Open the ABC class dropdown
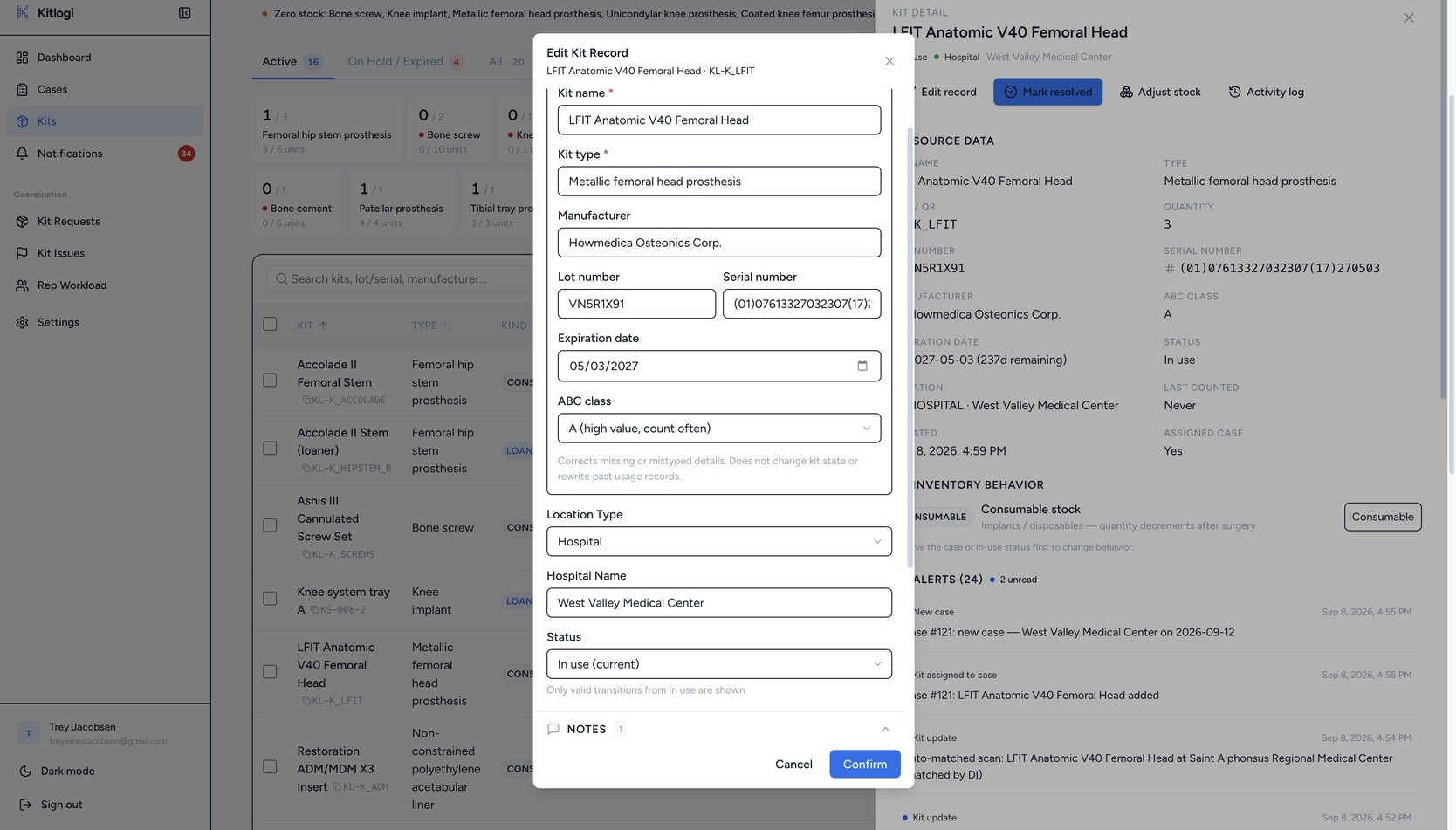The image size is (1456, 830). coord(719,429)
